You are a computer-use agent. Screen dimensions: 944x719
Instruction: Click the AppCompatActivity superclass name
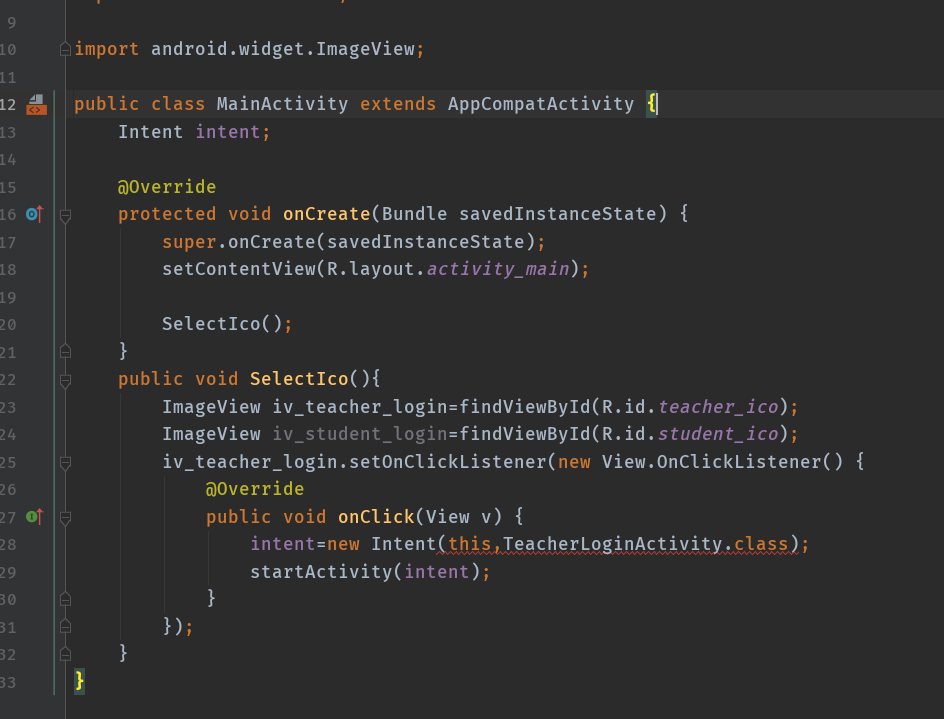coord(540,104)
